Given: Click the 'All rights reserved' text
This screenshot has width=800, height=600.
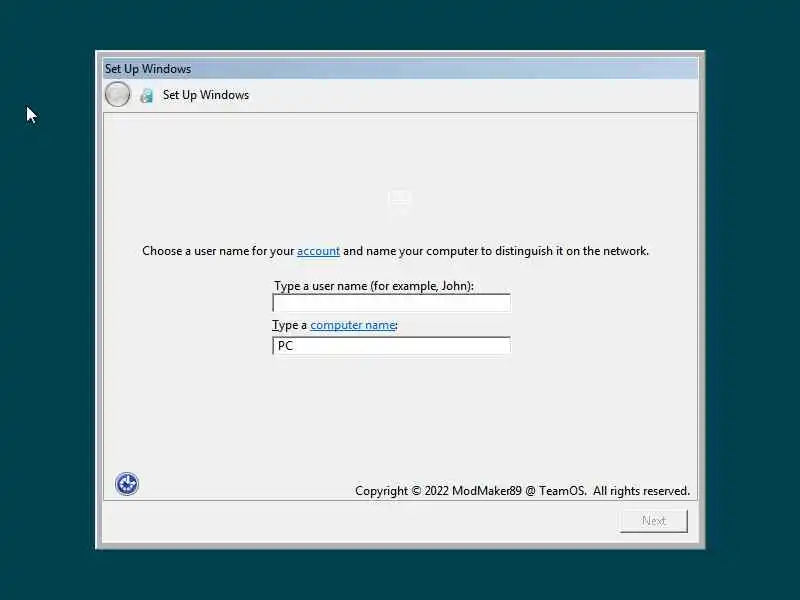Looking at the screenshot, I should pyautogui.click(x=641, y=491).
